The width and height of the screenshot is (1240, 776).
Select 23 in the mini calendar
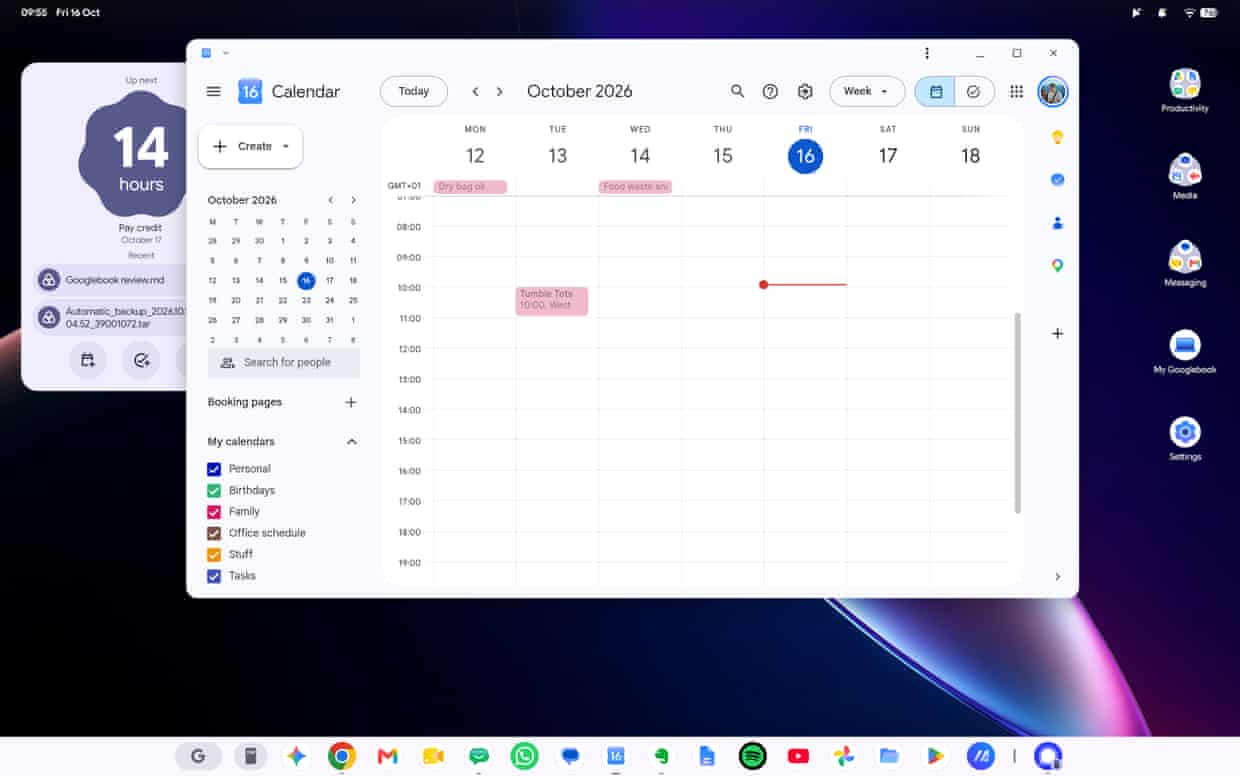[306, 300]
